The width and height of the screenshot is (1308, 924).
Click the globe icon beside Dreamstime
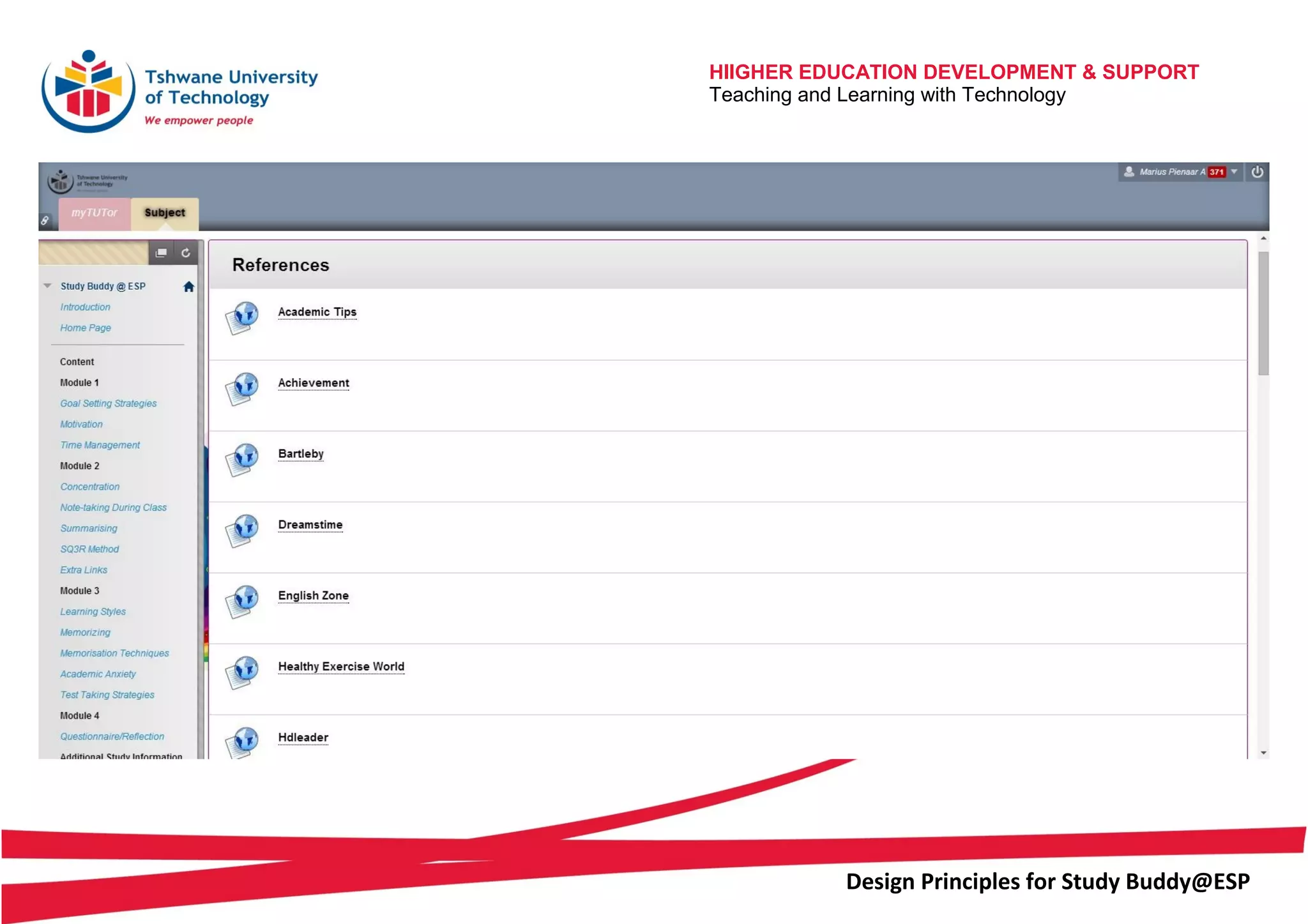point(242,531)
